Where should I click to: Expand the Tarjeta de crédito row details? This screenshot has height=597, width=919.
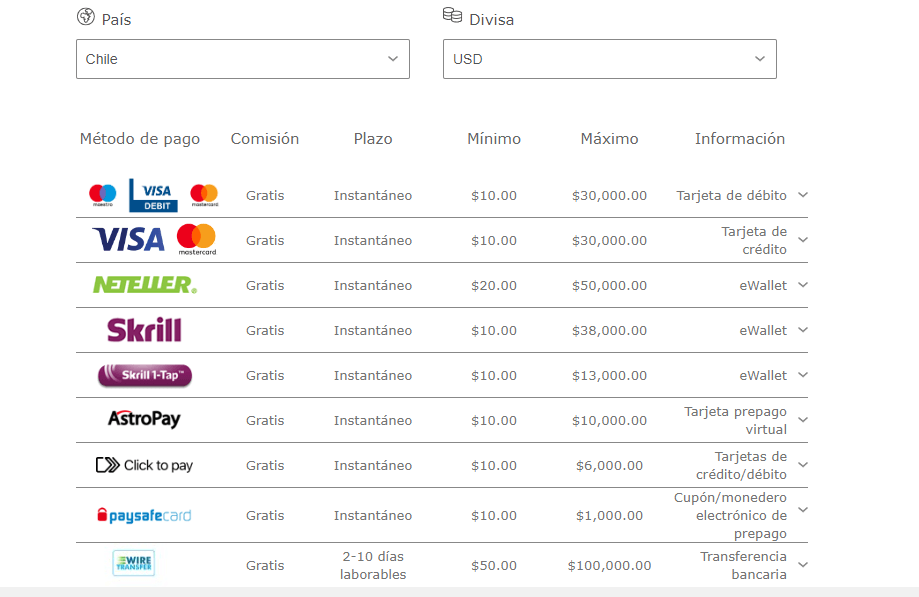point(803,240)
